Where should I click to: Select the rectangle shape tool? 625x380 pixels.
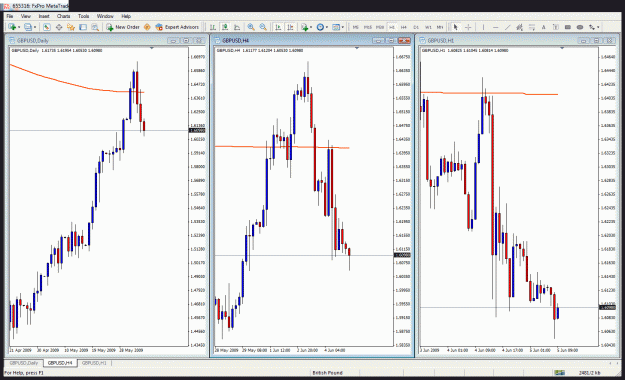(568, 27)
